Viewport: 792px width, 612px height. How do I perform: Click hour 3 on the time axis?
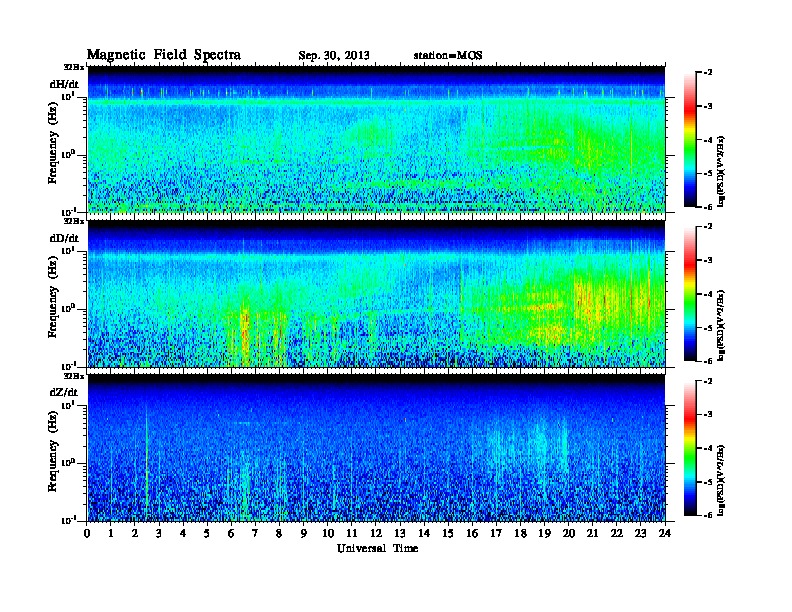pos(159,534)
